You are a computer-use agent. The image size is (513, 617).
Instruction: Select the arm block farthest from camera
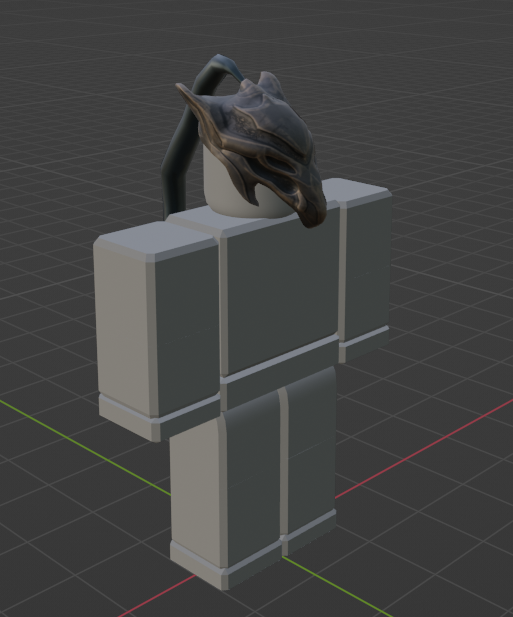[364, 272]
